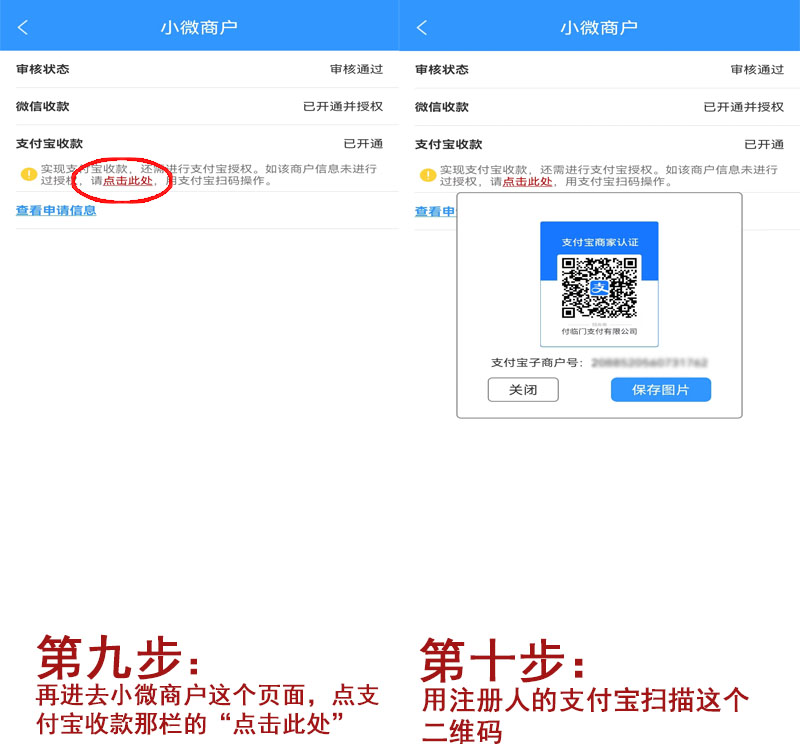Image resolution: width=800 pixels, height=750 pixels.
Task: Click yellow warning icon on right screen
Action: click(428, 175)
